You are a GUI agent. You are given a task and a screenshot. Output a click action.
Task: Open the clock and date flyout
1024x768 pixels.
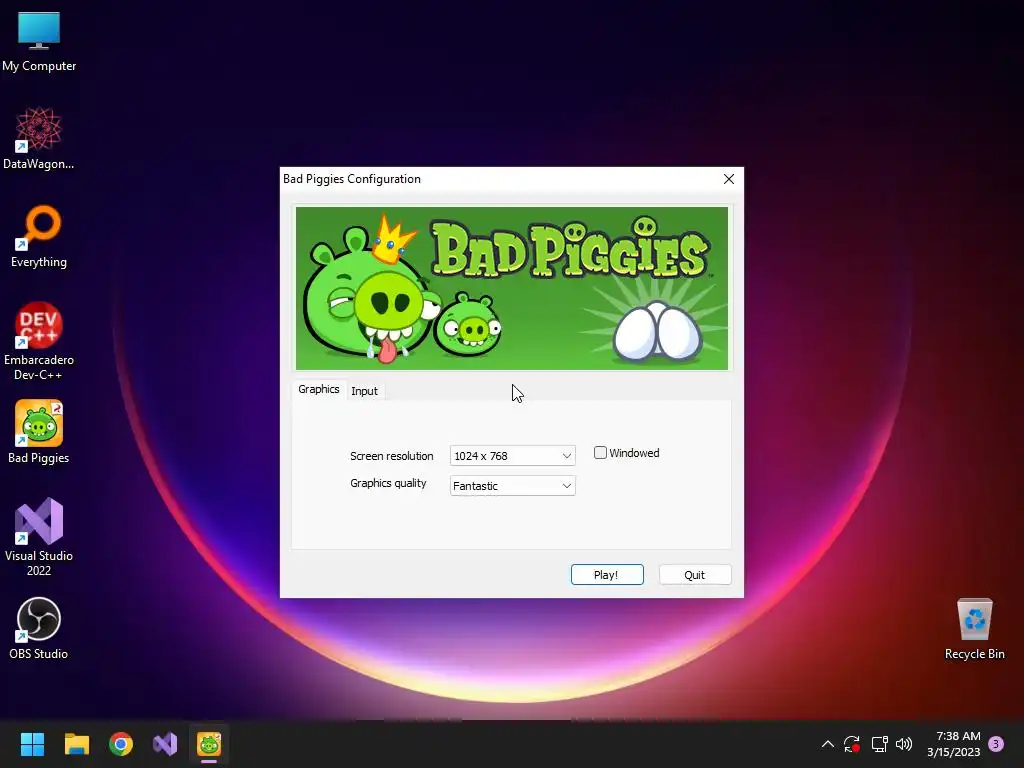tap(953, 744)
